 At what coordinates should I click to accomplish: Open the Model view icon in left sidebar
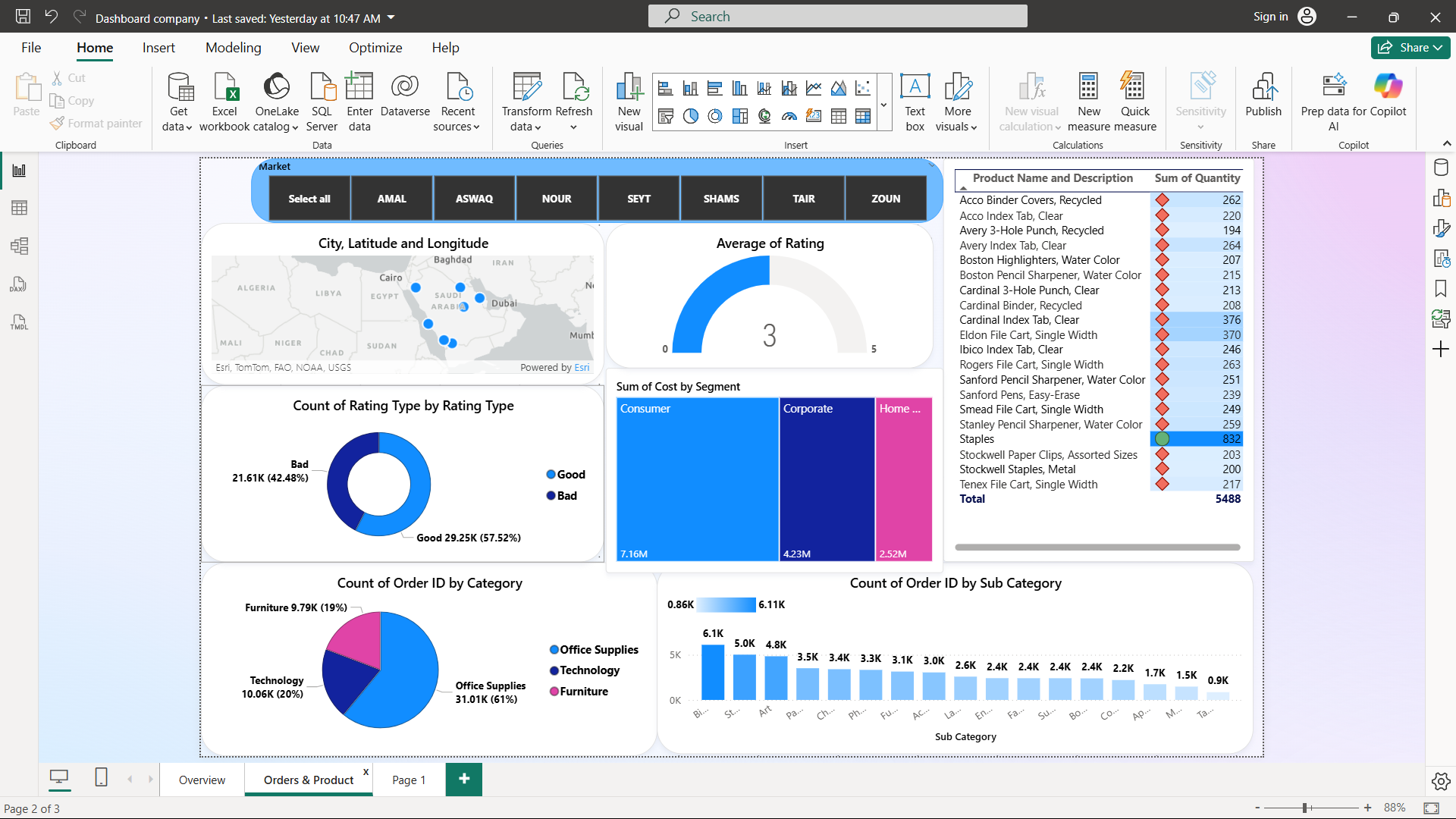point(19,246)
